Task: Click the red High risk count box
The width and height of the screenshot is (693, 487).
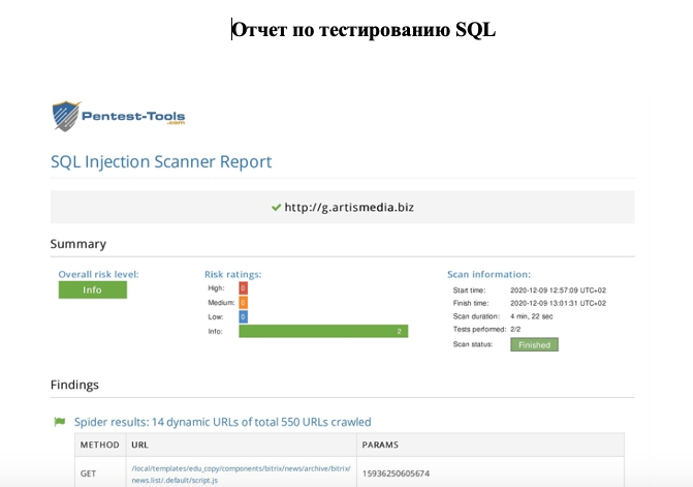Action: click(x=243, y=288)
